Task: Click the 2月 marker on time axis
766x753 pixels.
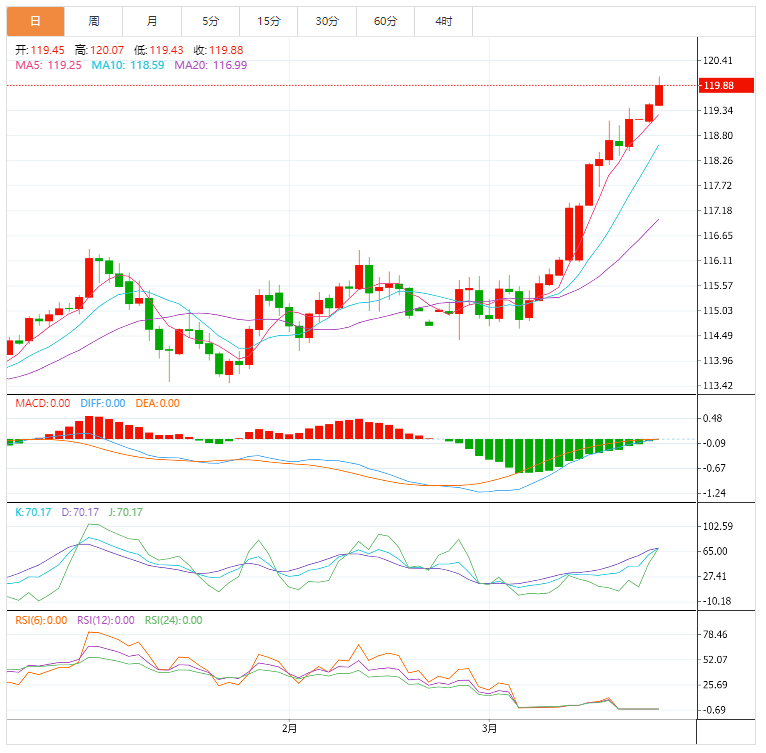Action: [x=289, y=728]
